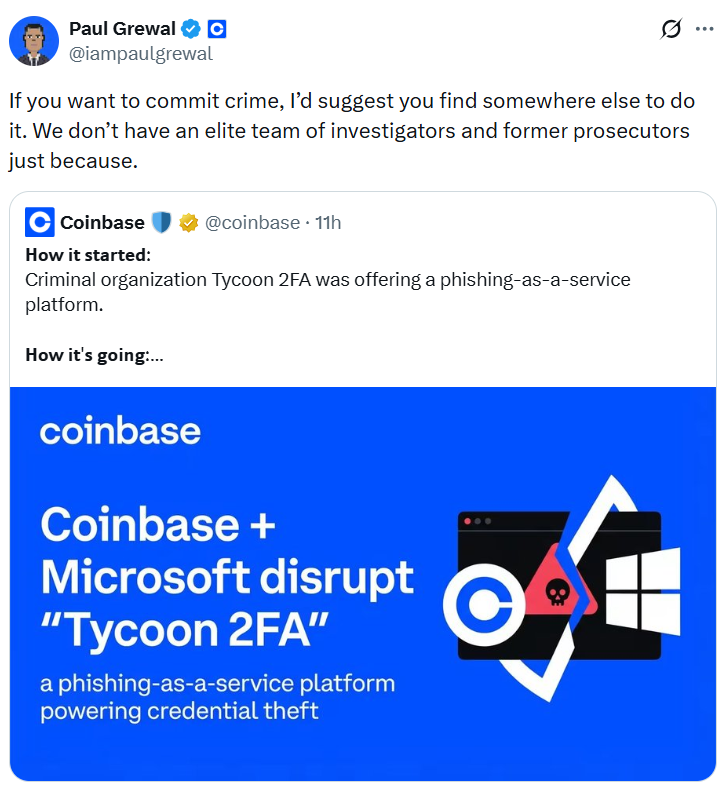This screenshot has height=793, width=726.
Task: Click the Coinbase affiliation badge next to Paul Grewal
Action: (x=216, y=28)
